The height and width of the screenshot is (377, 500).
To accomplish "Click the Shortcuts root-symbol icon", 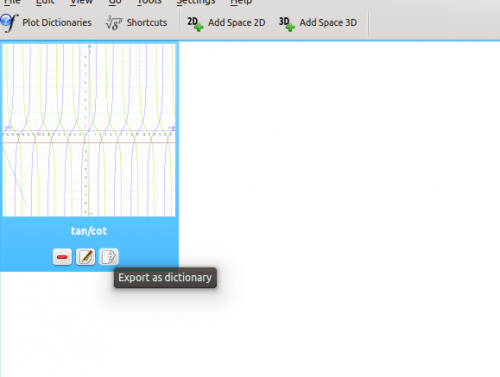I will click(x=114, y=23).
